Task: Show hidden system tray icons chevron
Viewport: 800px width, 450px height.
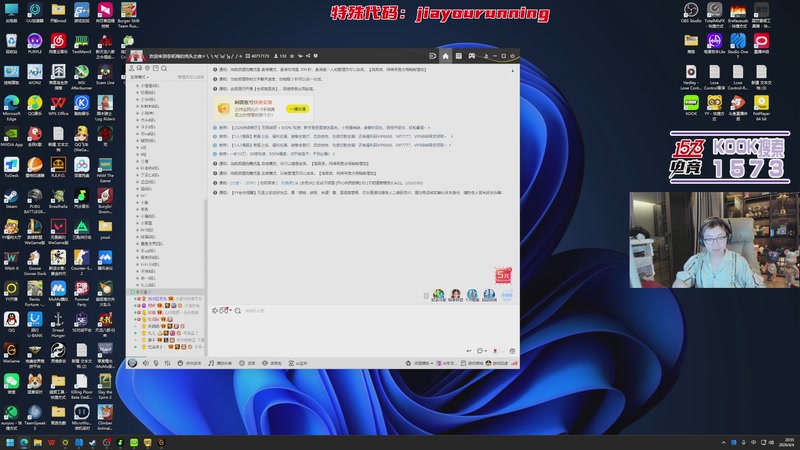Action: click(723, 442)
